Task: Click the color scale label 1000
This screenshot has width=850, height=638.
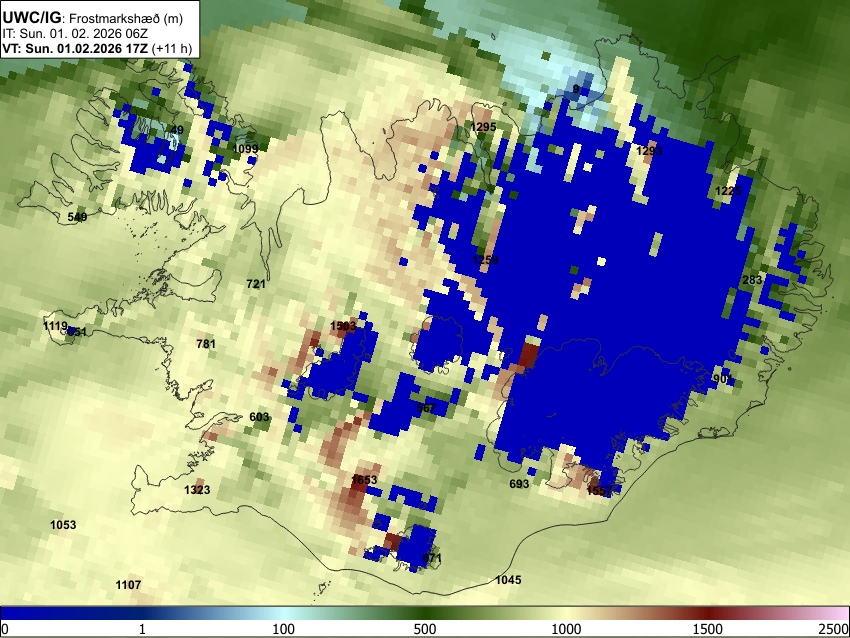Action: point(566,629)
